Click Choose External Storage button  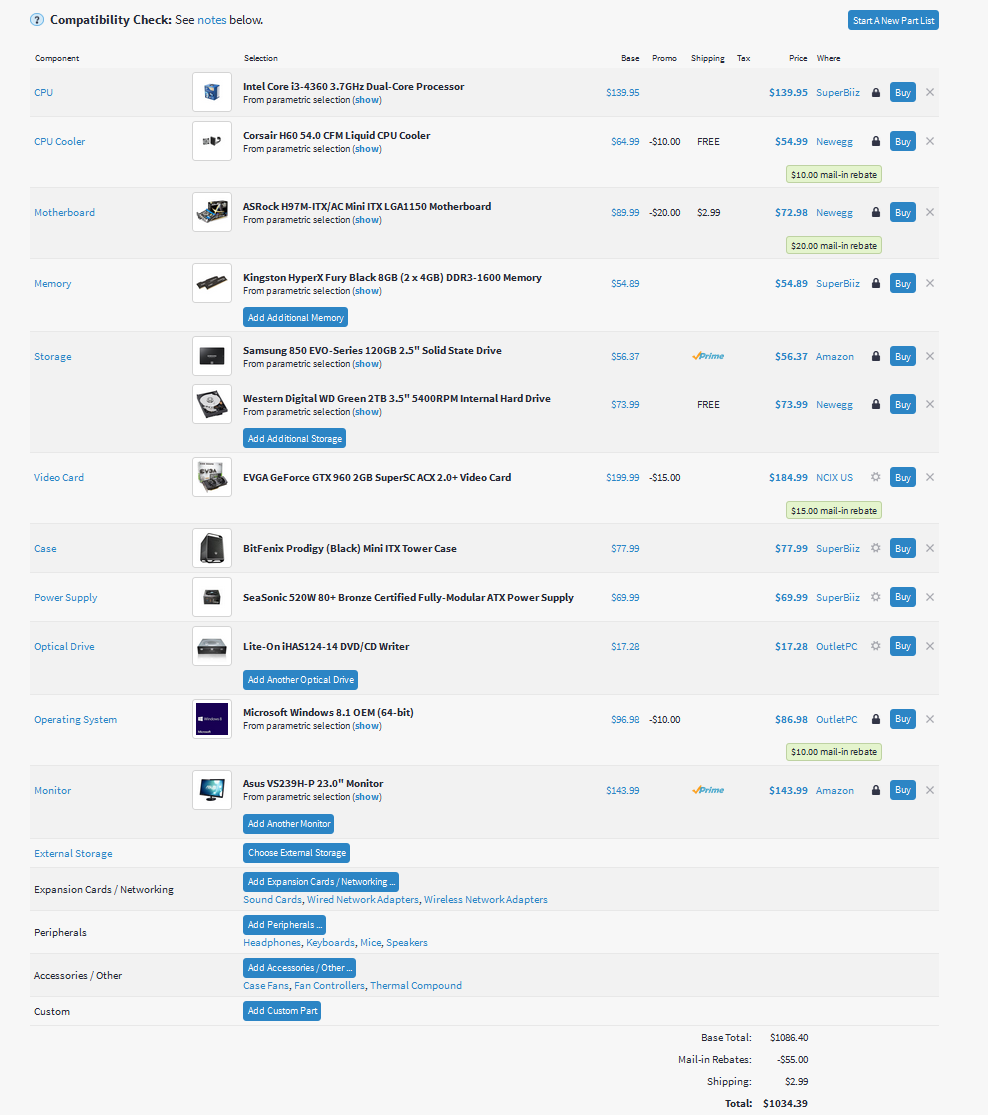(x=297, y=853)
